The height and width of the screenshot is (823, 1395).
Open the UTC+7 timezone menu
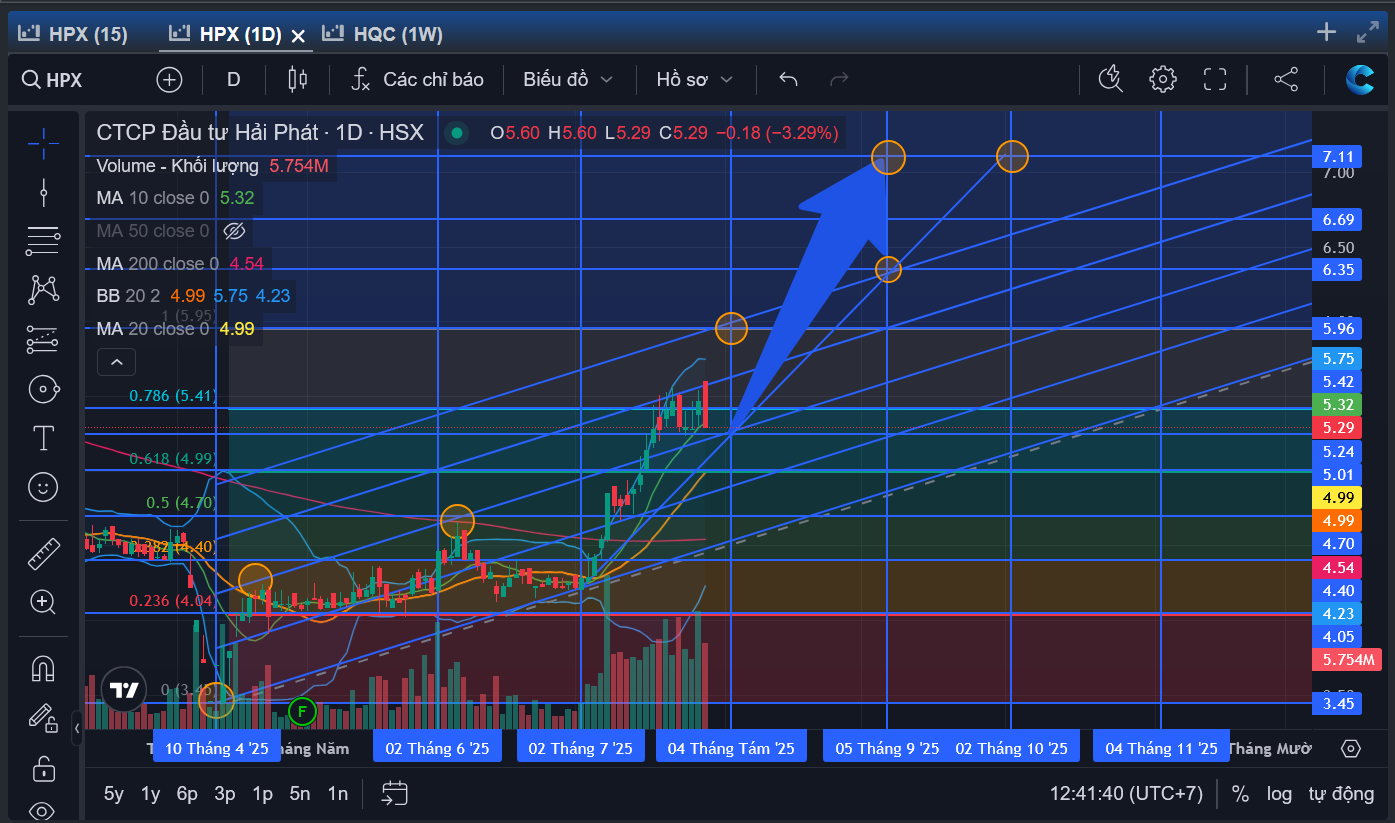(x=1126, y=794)
